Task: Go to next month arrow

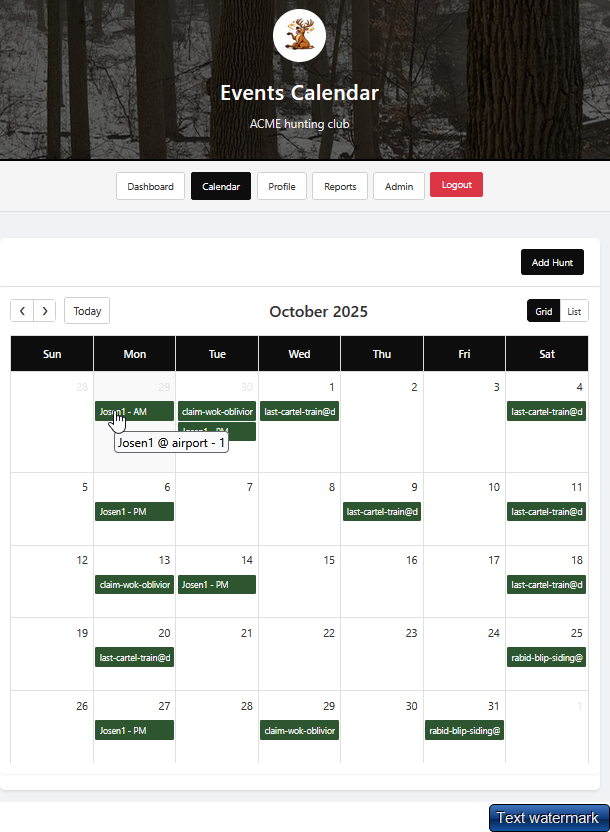Action: point(45,311)
